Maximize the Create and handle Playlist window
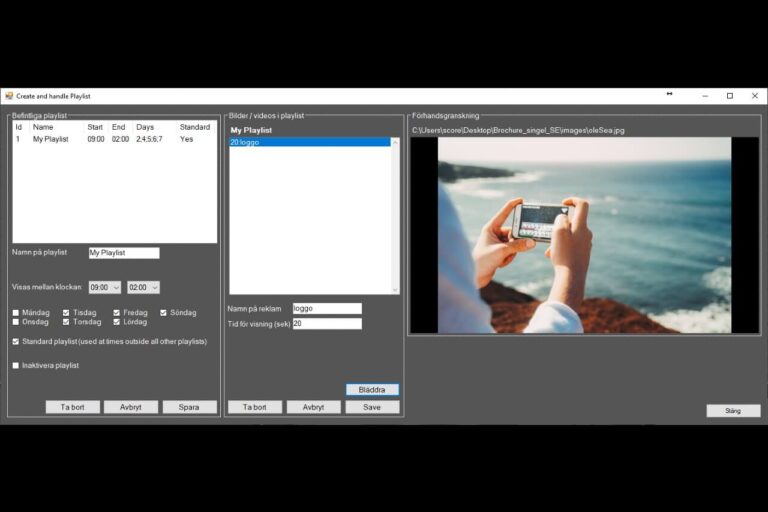Screen dimensions: 768x512 tap(729, 96)
